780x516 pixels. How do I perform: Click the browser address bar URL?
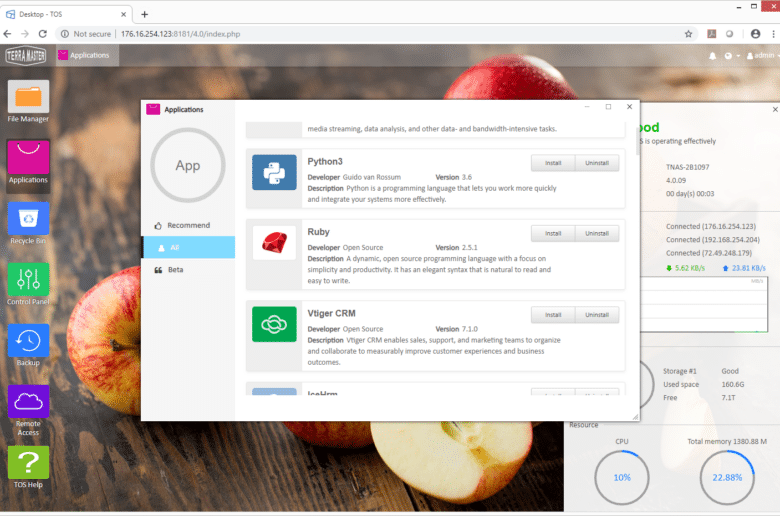point(180,34)
